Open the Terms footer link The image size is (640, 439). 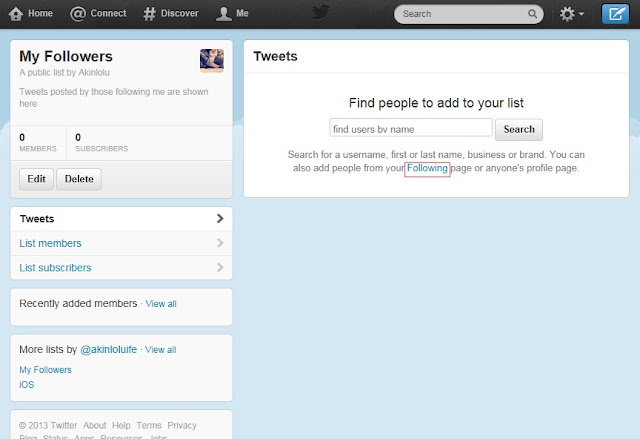coord(149,426)
